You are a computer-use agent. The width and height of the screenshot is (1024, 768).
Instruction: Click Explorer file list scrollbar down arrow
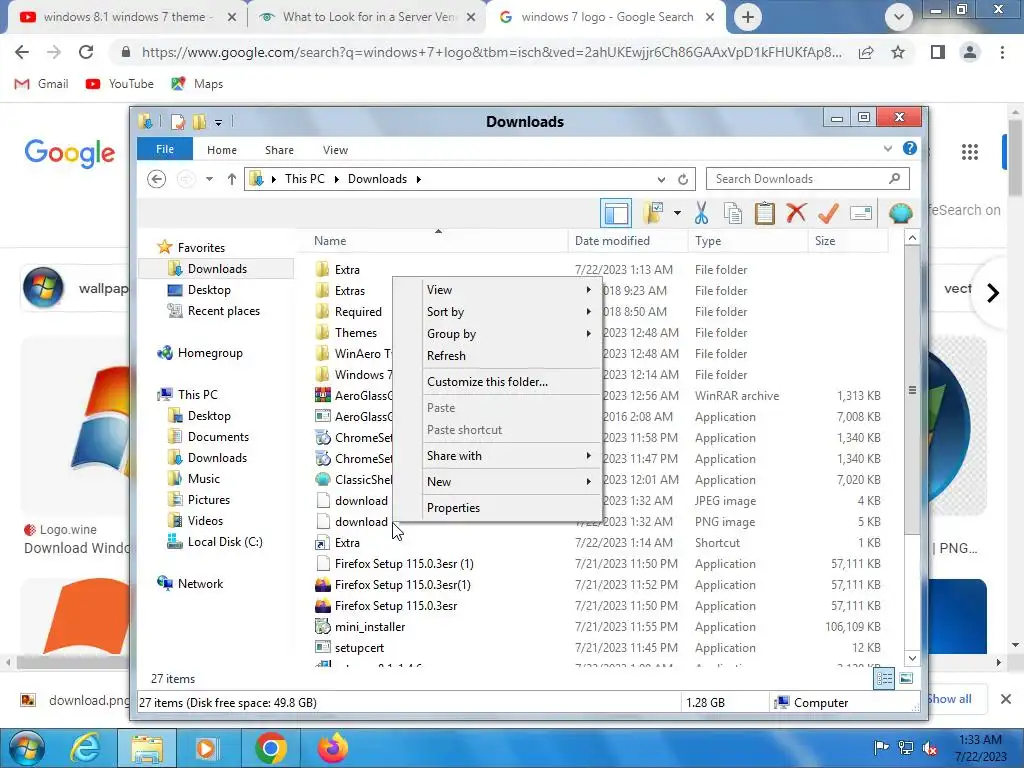pos(912,658)
